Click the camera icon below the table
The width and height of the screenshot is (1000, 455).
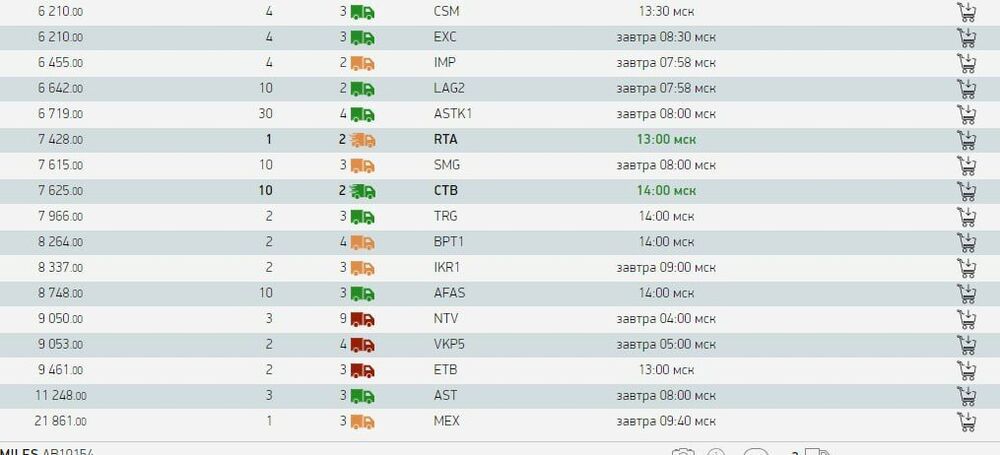click(683, 452)
